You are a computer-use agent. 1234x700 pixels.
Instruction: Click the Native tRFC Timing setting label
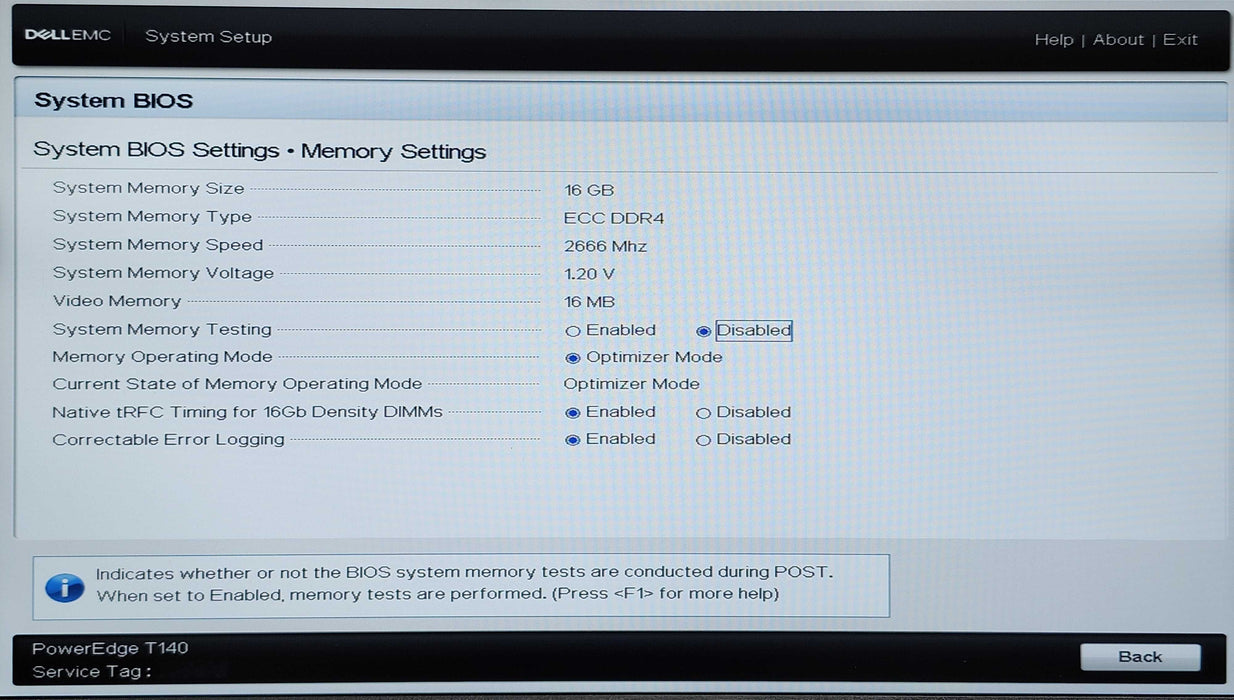(247, 412)
